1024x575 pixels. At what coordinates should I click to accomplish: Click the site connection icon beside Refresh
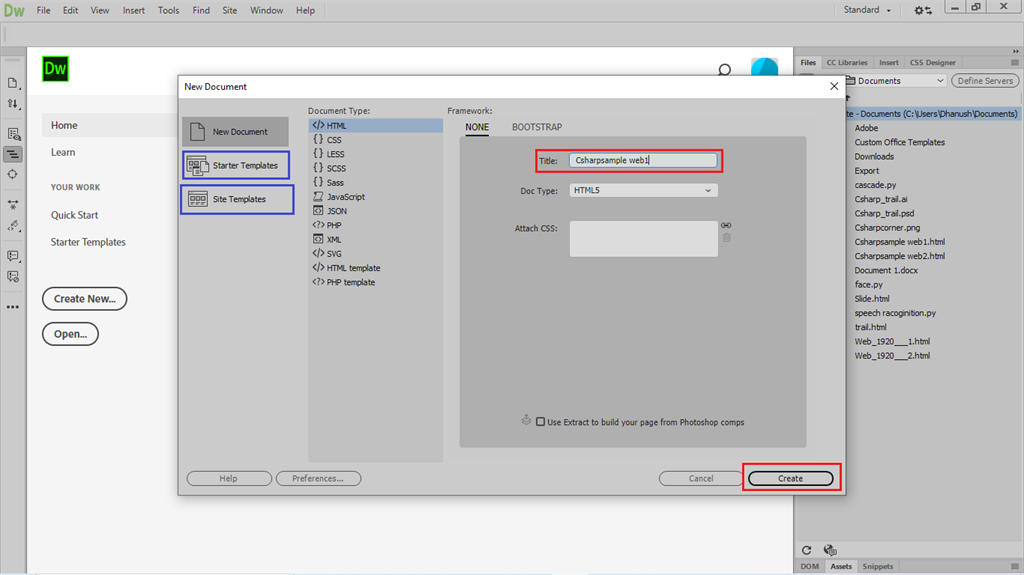(830, 550)
